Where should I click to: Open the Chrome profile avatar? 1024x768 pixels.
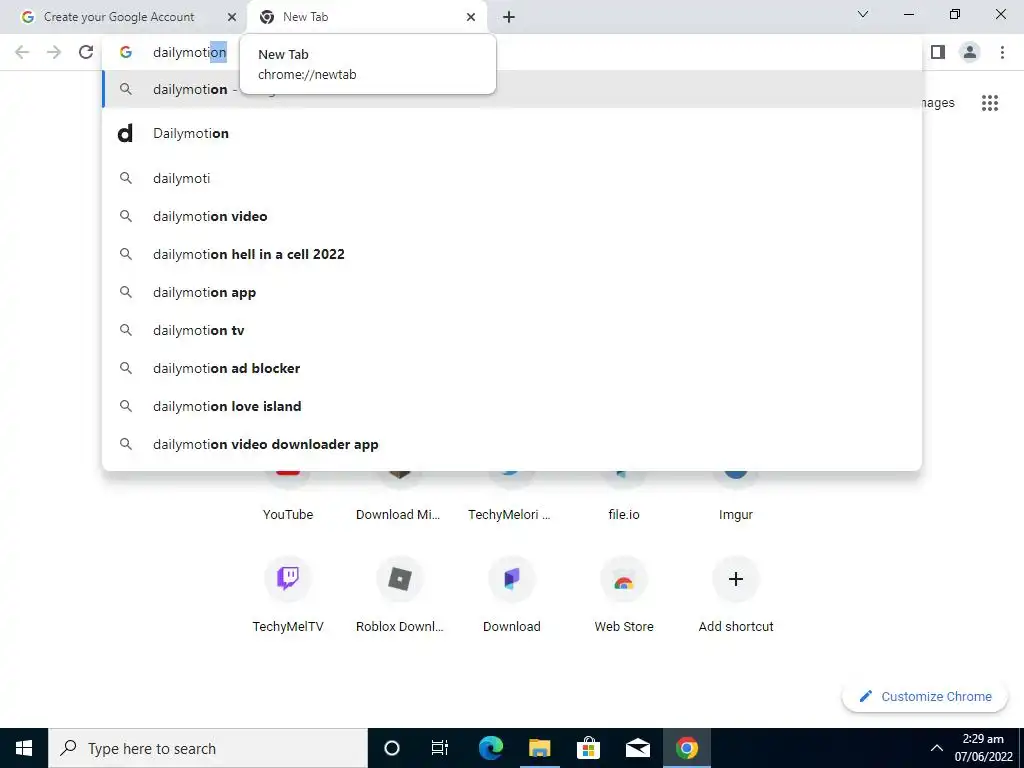970,52
